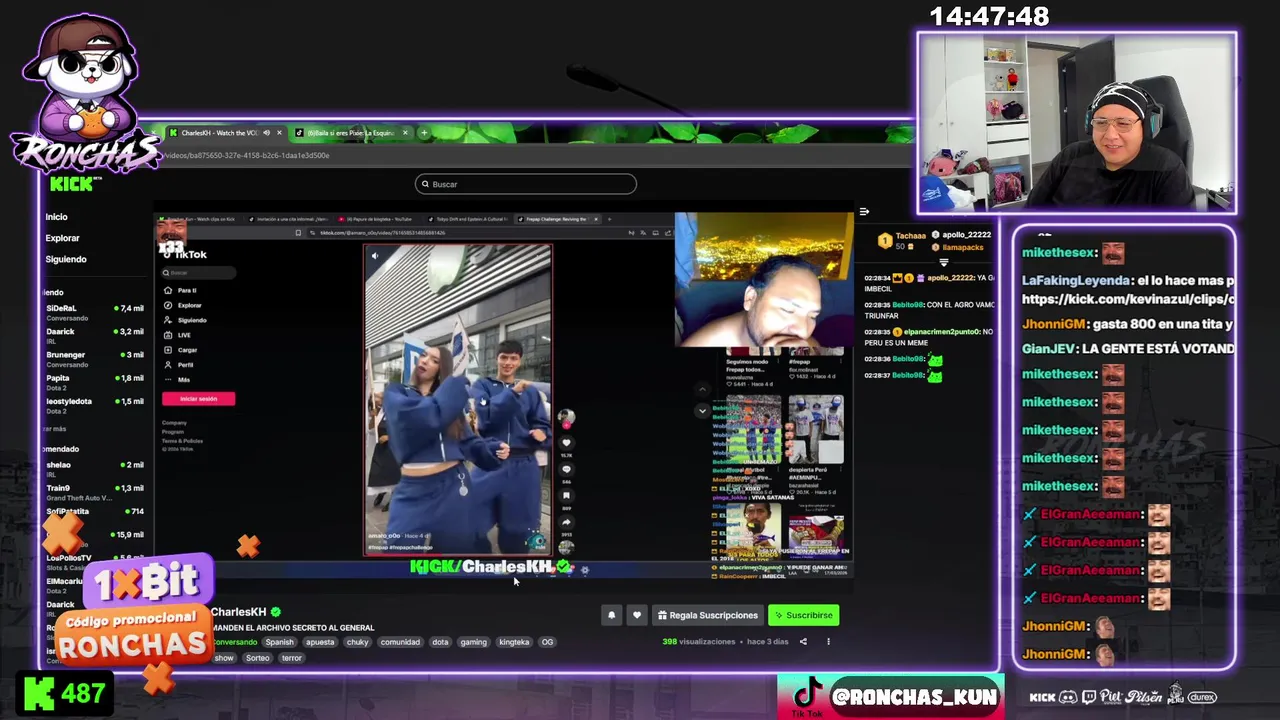Click Tachaaa top gifter entry
Image resolution: width=1280 pixels, height=720 pixels.
901,240
